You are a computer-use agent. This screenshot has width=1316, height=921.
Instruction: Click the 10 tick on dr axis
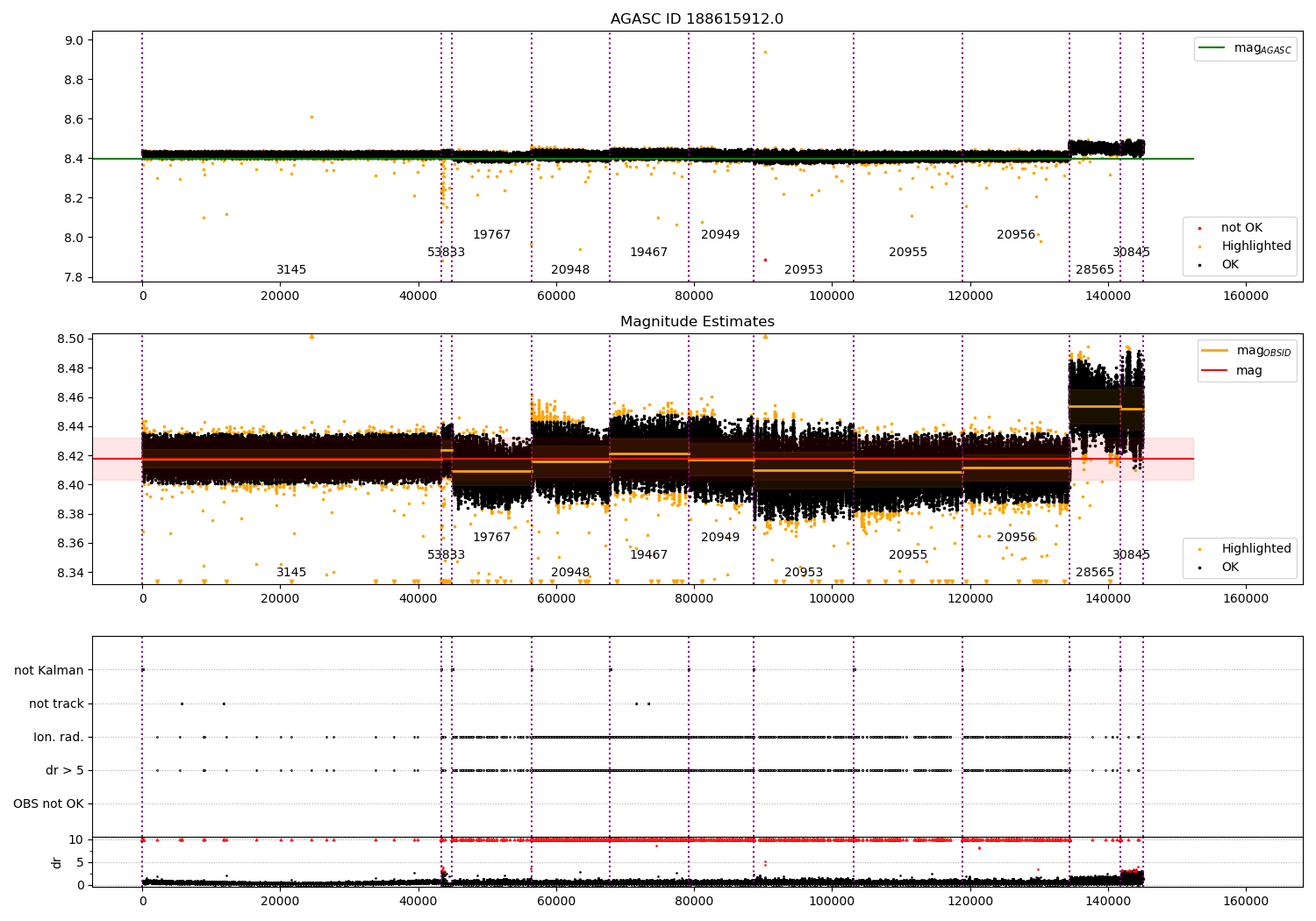[76, 839]
